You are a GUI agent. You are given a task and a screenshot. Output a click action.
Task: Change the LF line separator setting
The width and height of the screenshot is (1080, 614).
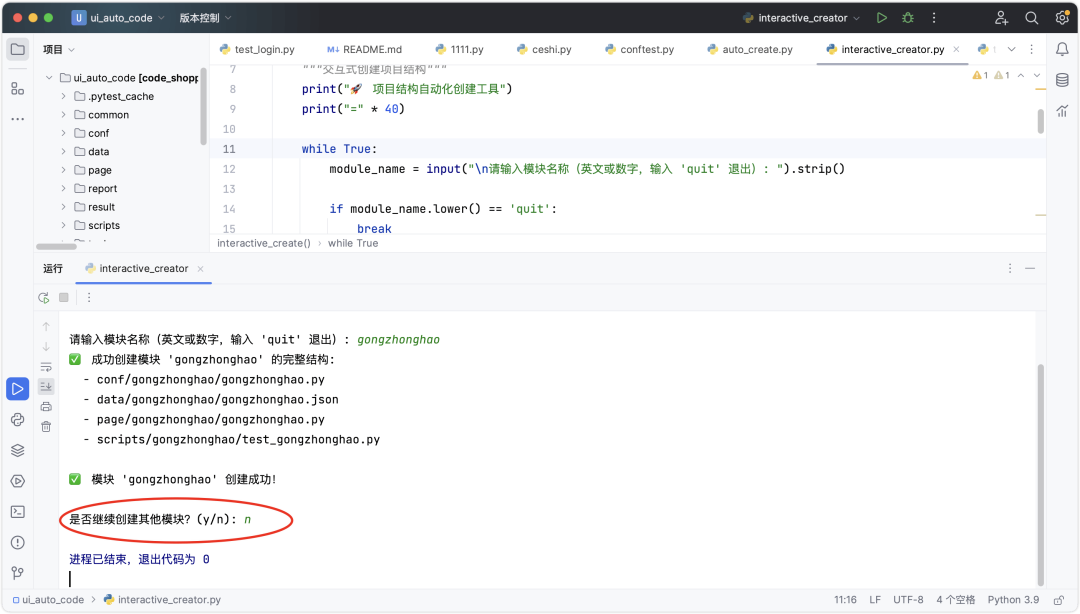pos(875,600)
